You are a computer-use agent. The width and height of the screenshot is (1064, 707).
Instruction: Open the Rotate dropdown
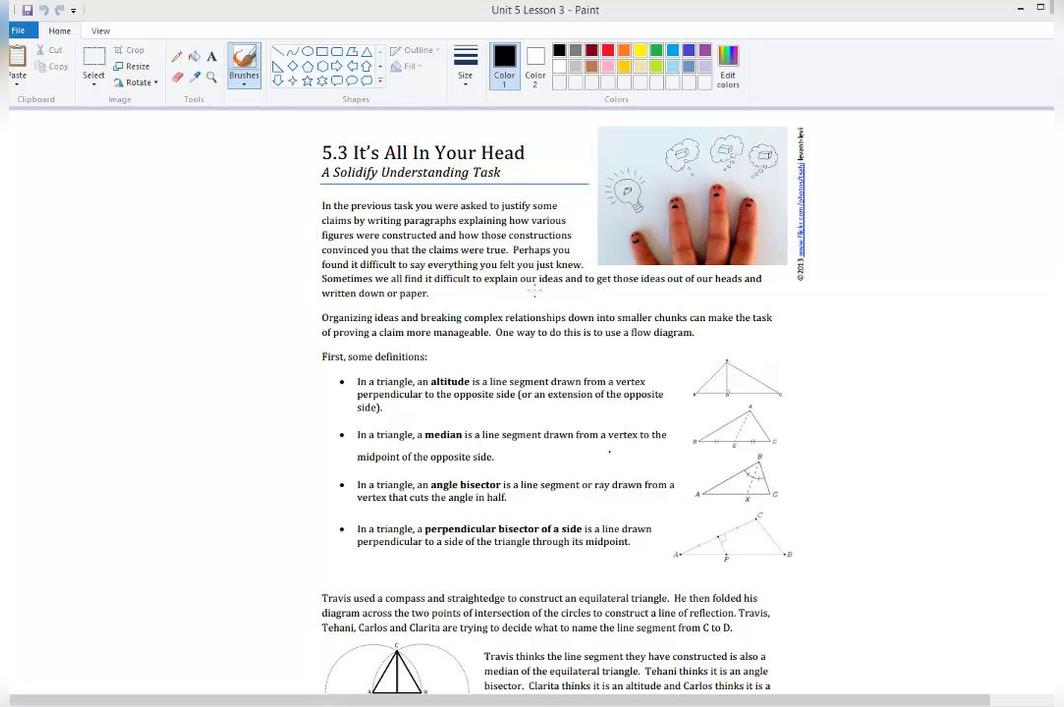(x=136, y=83)
